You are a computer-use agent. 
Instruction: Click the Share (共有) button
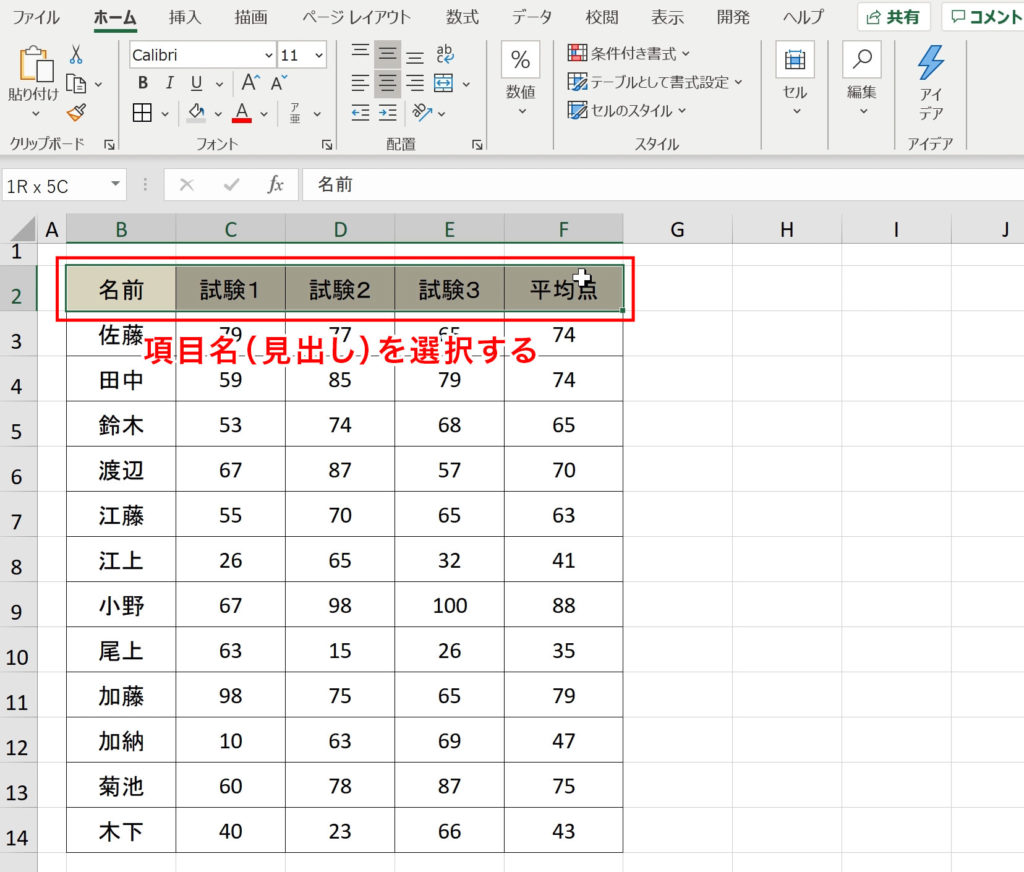[x=893, y=17]
